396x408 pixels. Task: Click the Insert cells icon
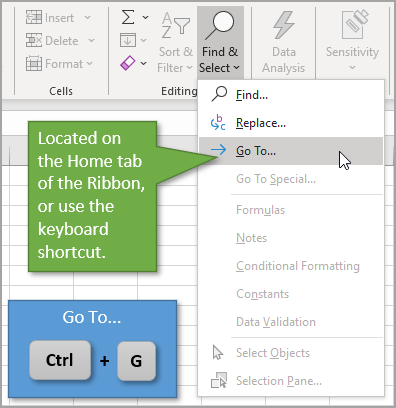tap(34, 17)
